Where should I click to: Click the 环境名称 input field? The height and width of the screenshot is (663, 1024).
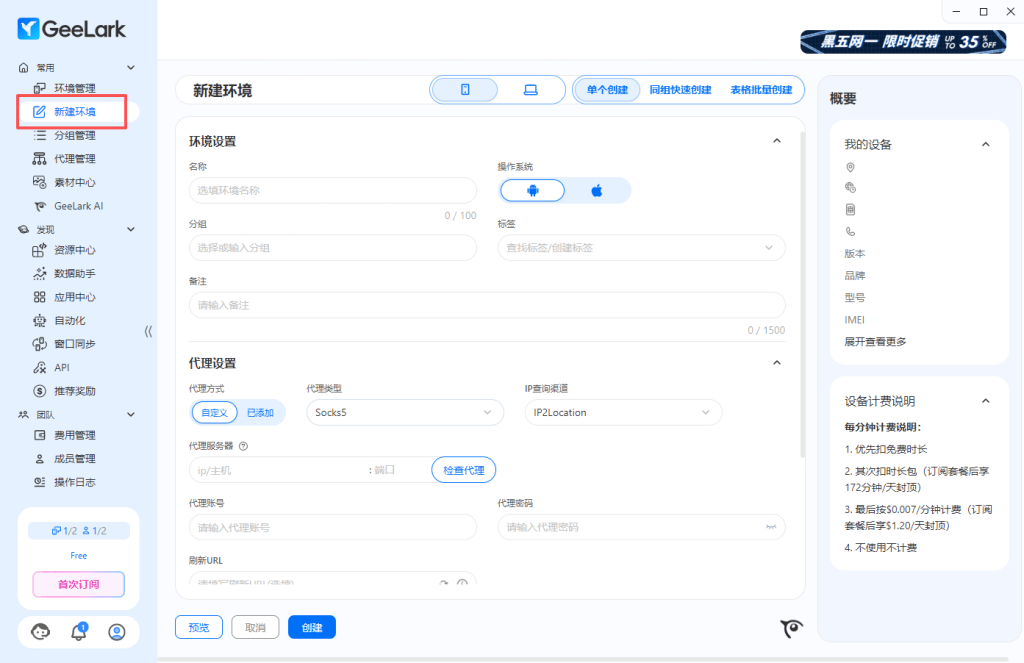332,190
